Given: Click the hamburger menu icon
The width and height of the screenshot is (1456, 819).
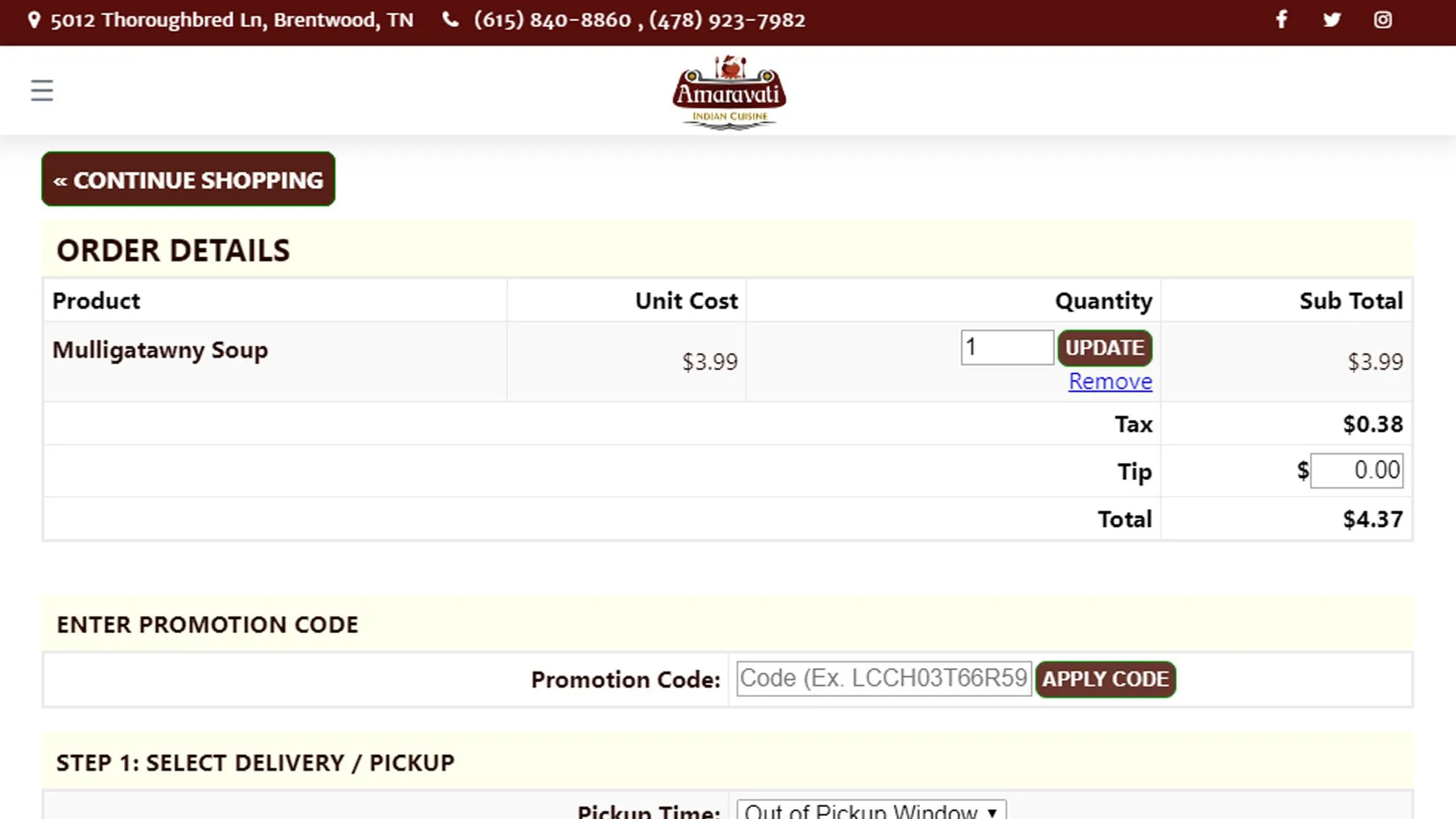Looking at the screenshot, I should (x=42, y=90).
